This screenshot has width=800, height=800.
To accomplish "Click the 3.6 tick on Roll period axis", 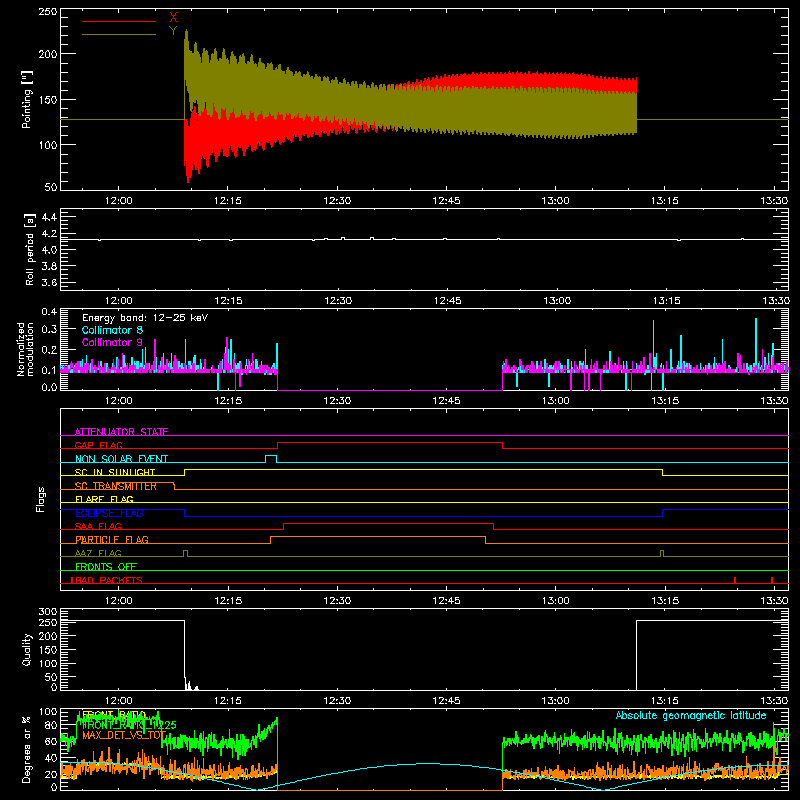I will click(x=48, y=282).
